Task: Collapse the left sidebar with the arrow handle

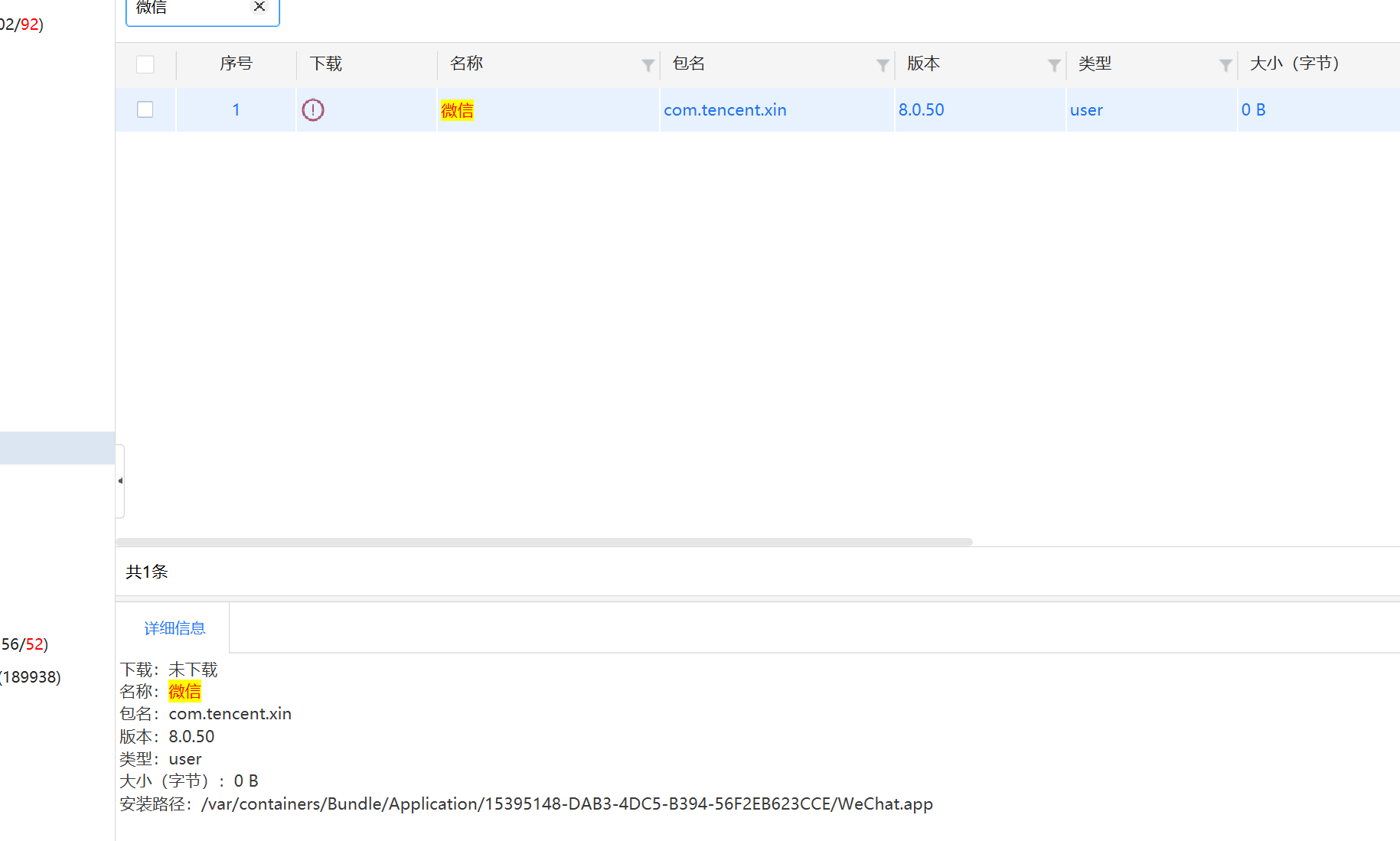Action: coord(120,481)
